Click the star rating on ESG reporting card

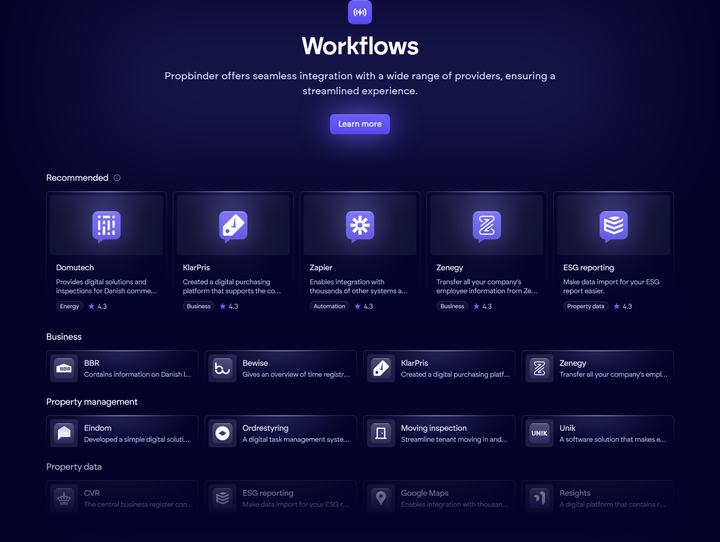pos(623,306)
